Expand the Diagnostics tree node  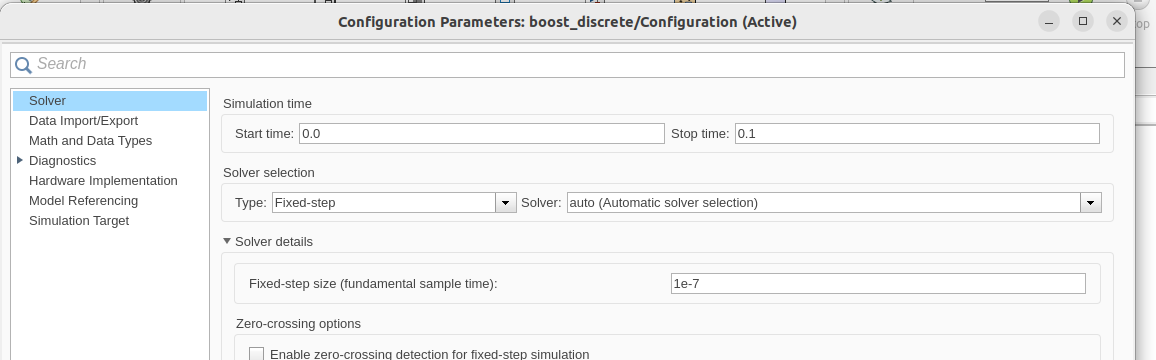coord(20,160)
